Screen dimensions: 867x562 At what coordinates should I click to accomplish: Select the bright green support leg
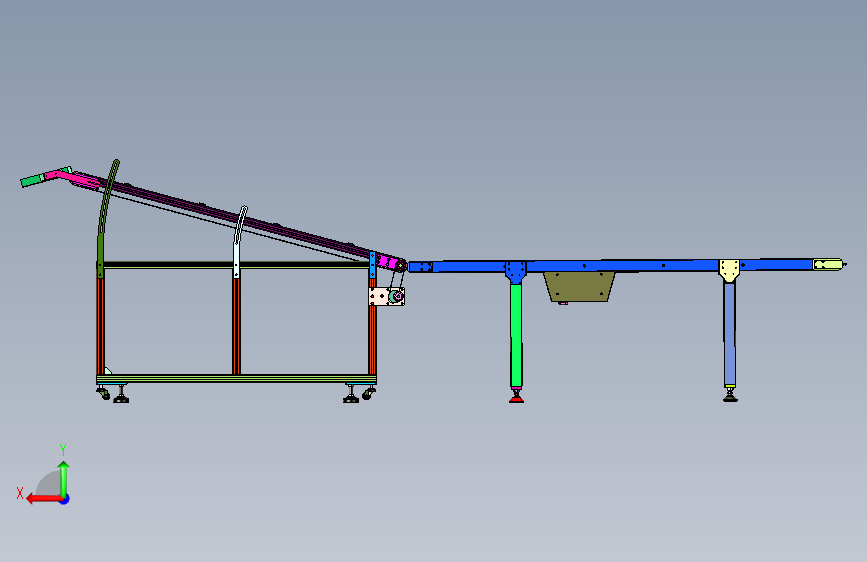(x=516, y=335)
